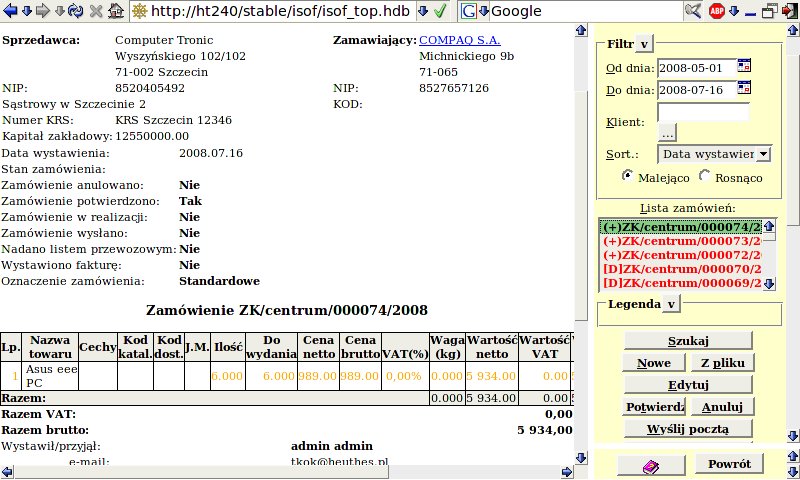Screen dimensions: 800x480
Task: Click the Nowe button
Action: click(654, 363)
